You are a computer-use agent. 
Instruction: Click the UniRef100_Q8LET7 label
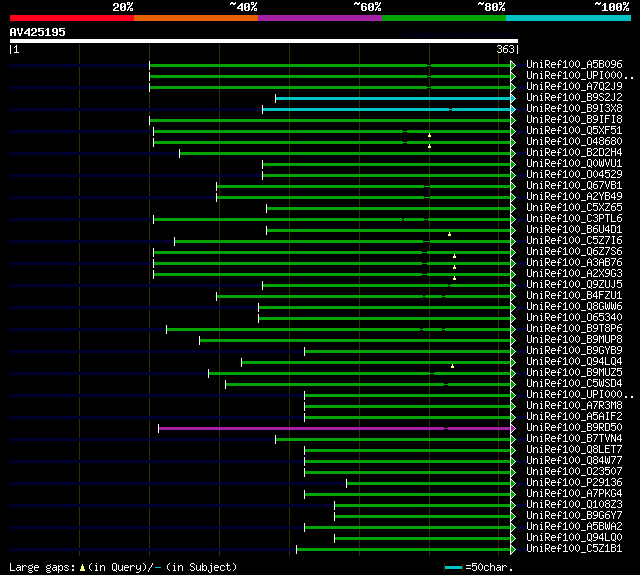(x=574, y=450)
